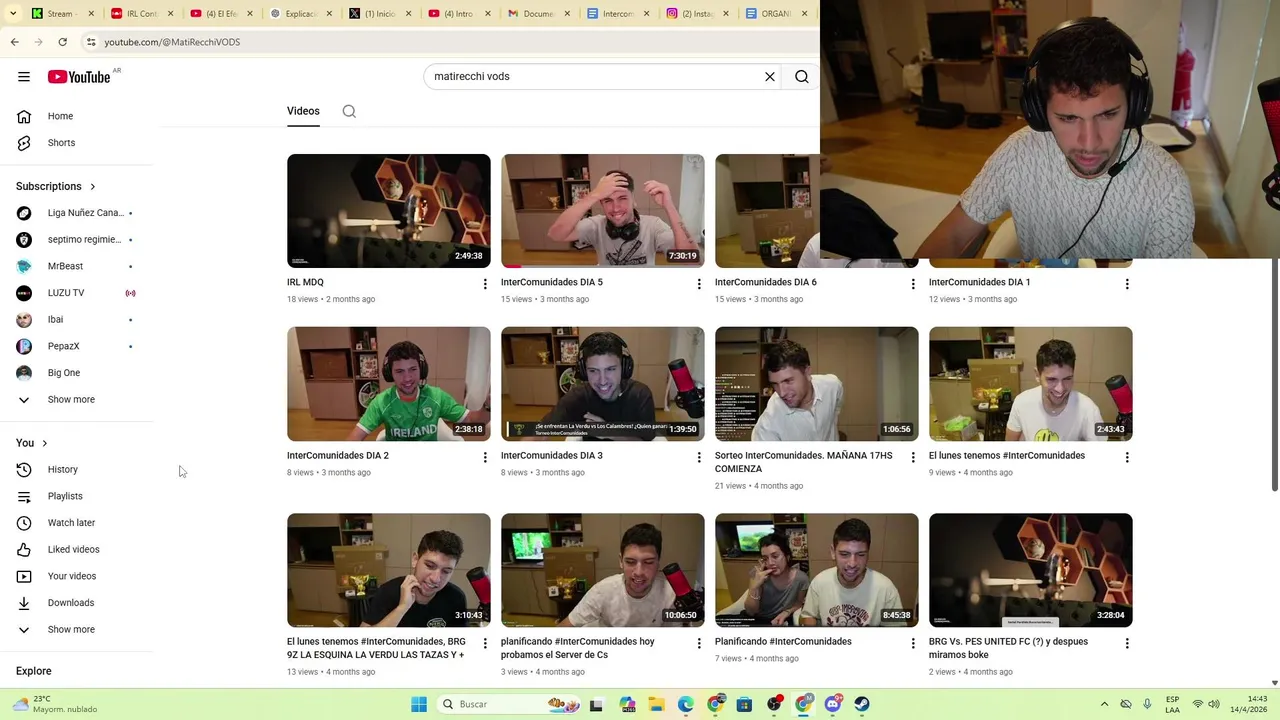
Task: Open more options for InterComunidades DIA 5
Action: pos(699,284)
